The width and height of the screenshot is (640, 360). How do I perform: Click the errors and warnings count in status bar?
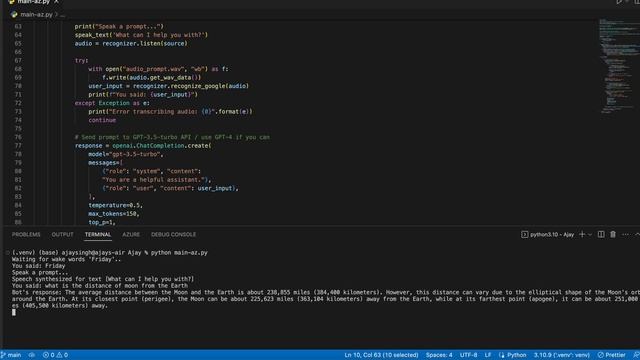tap(56, 355)
